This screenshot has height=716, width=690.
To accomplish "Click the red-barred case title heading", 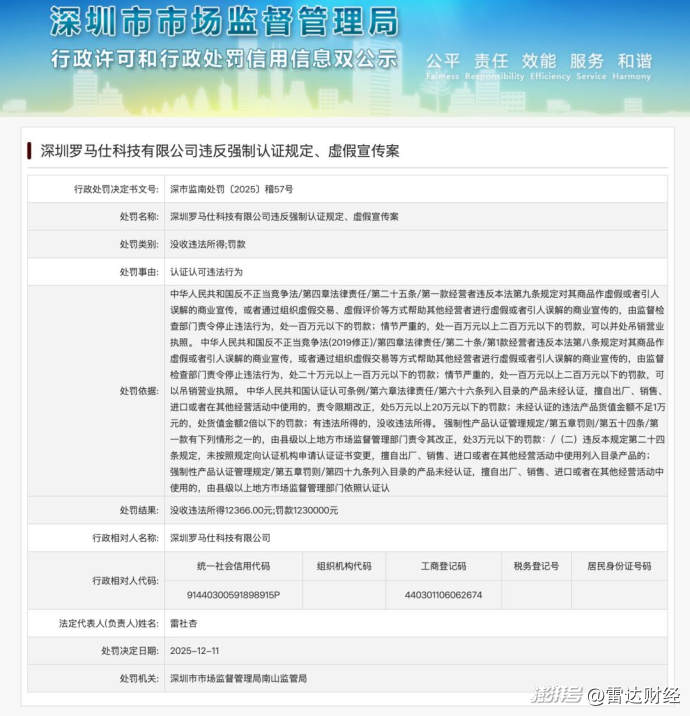I will coord(219,151).
